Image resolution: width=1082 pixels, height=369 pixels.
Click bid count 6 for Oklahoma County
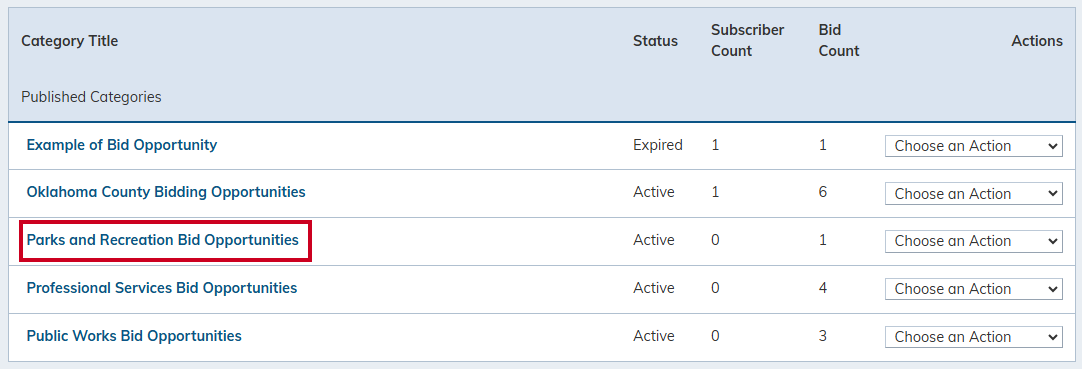click(823, 192)
